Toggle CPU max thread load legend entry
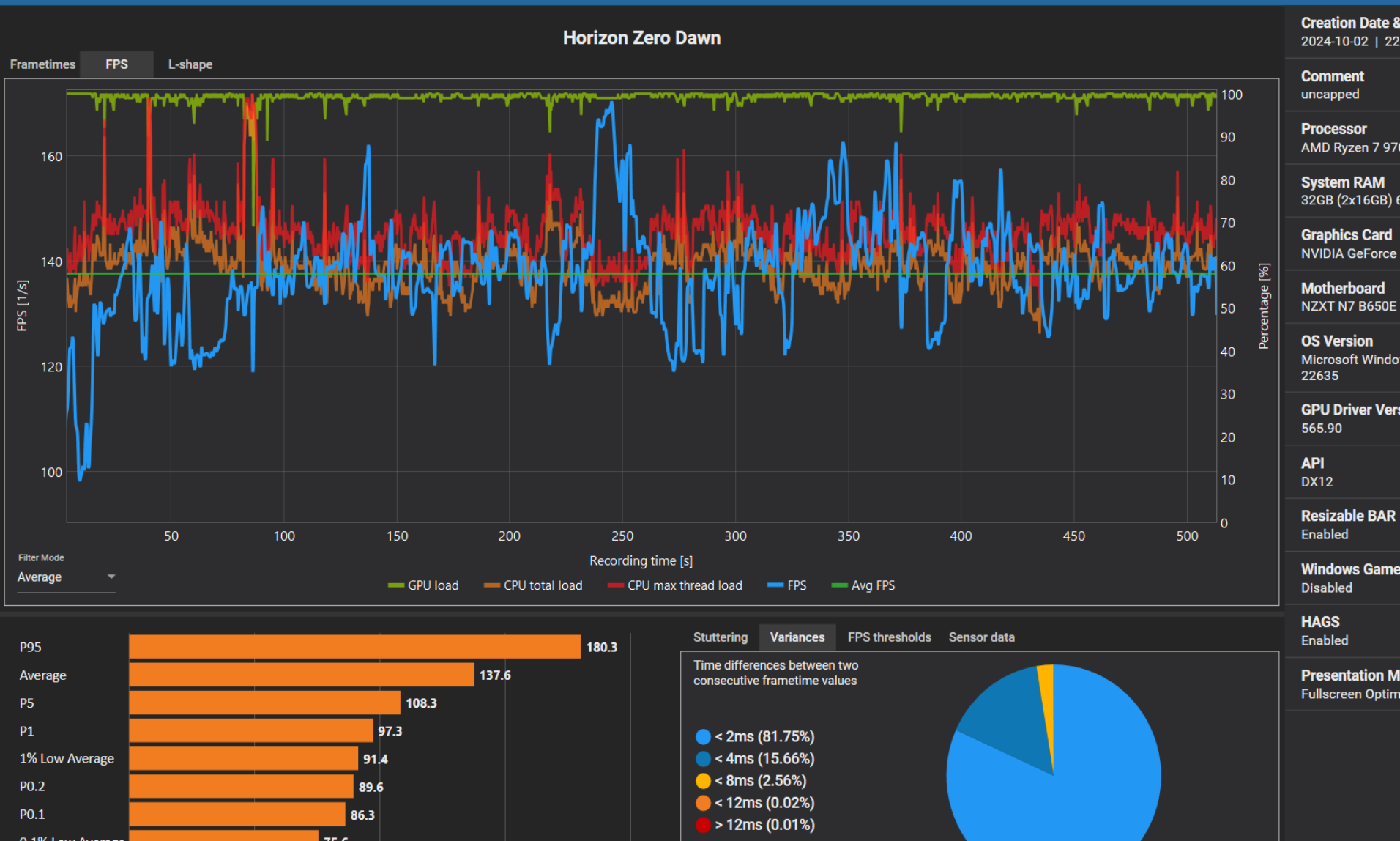The height and width of the screenshot is (841, 1400). click(675, 585)
